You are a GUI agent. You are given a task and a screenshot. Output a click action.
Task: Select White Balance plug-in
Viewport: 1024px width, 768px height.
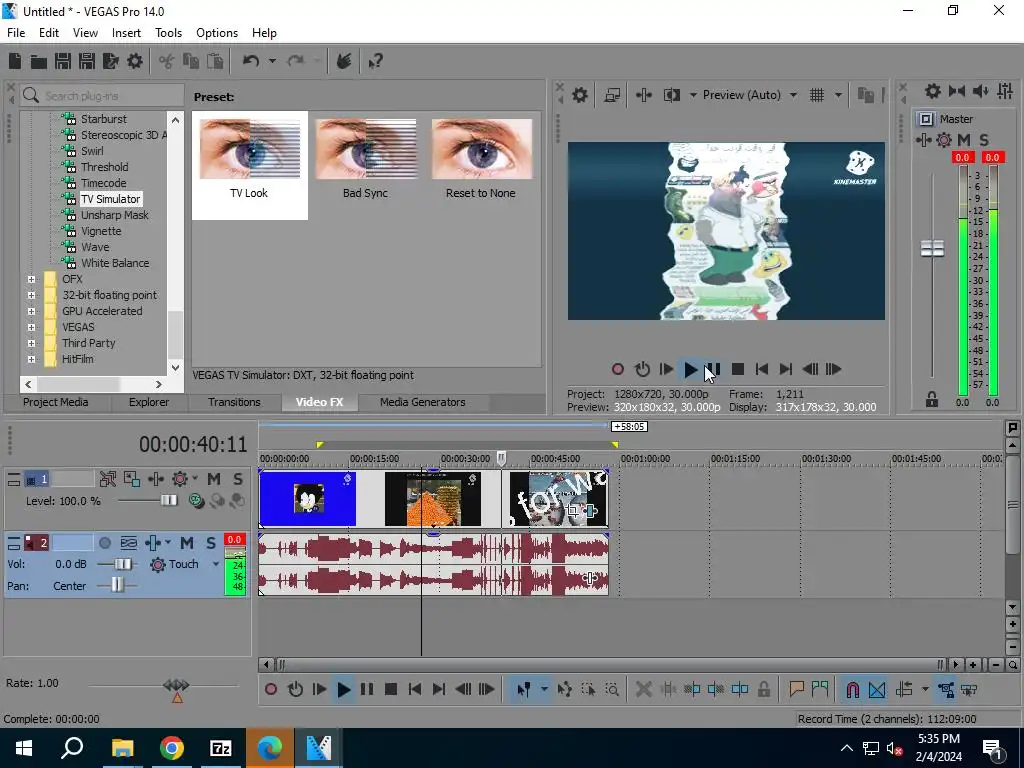pyautogui.click(x=115, y=263)
